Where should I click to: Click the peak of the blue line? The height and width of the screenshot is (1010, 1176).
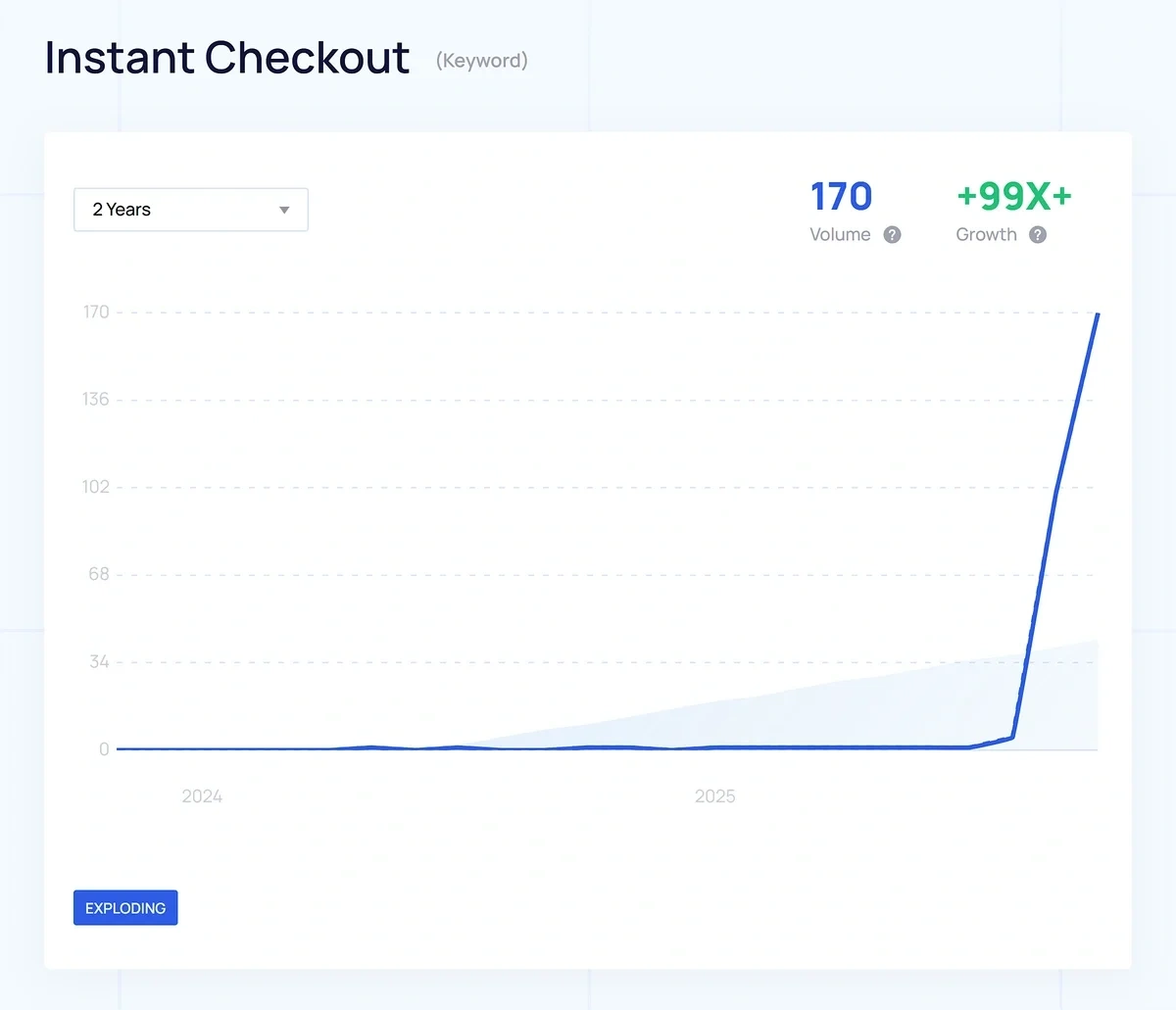[x=1098, y=314]
